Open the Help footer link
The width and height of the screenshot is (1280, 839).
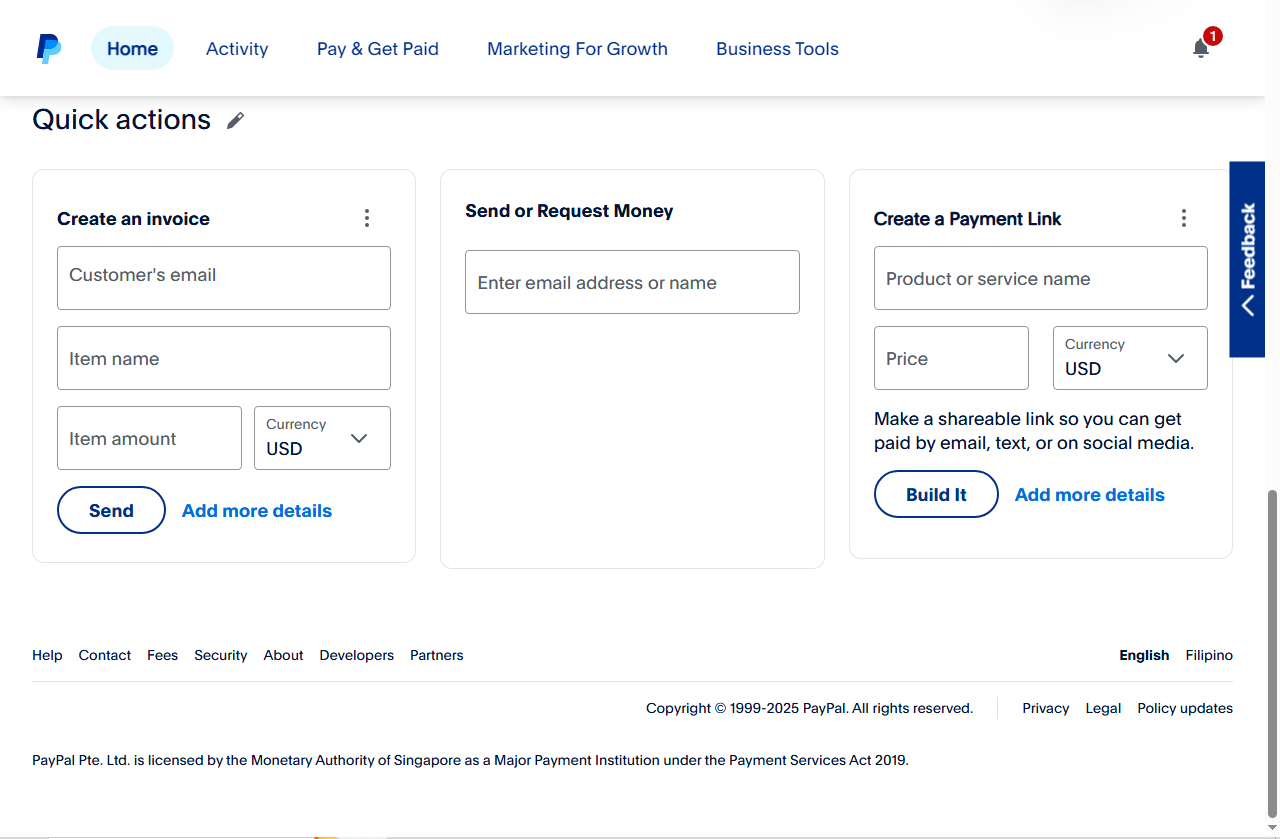pos(47,656)
